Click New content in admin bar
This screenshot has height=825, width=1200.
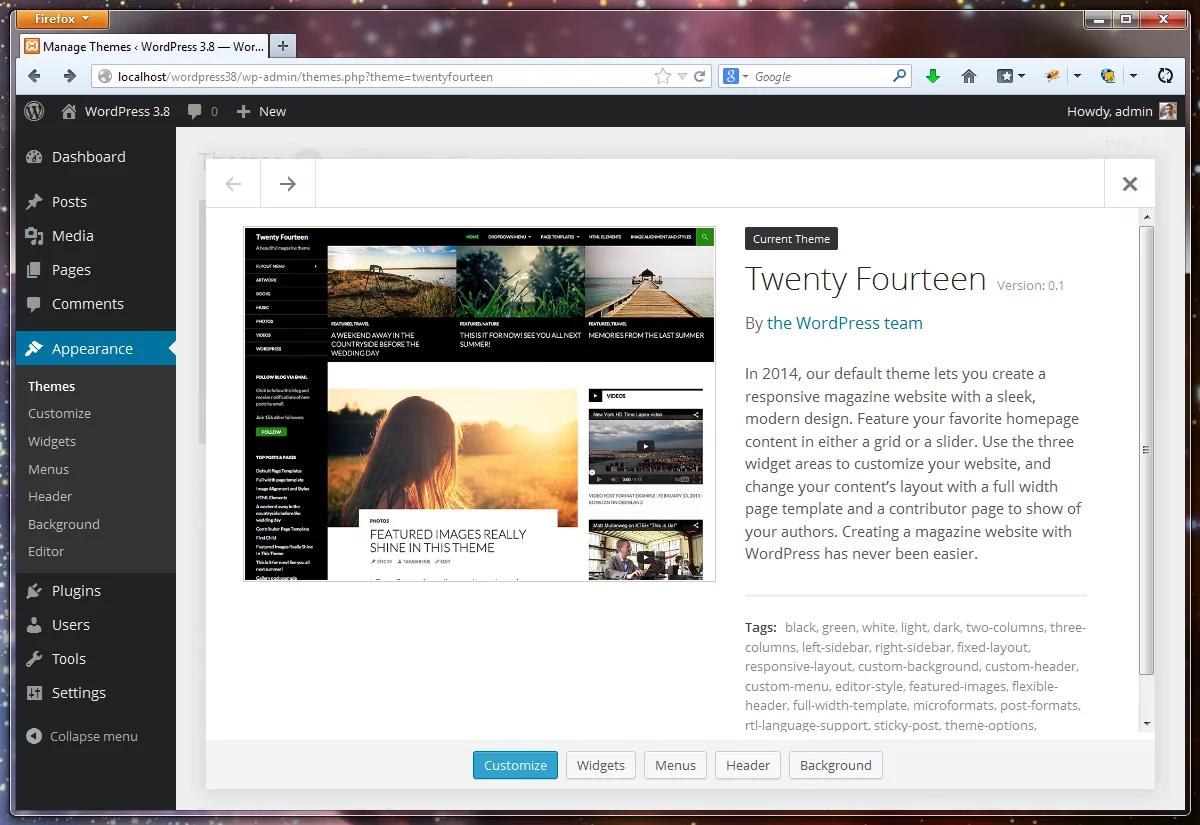(x=261, y=111)
